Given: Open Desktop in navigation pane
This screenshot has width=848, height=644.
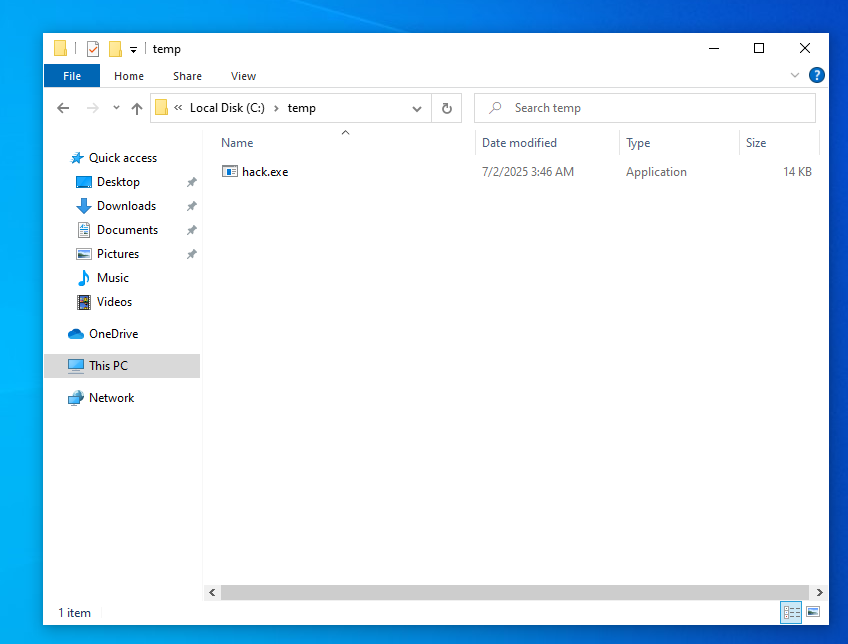Looking at the screenshot, I should 118,182.
